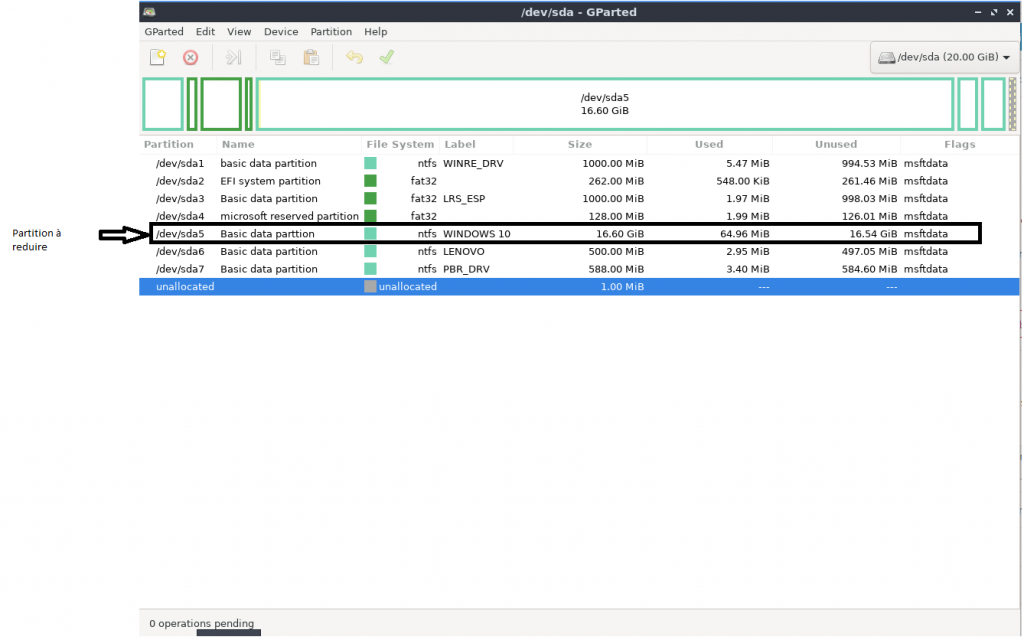Click the 0 operations pending status text

point(201,623)
